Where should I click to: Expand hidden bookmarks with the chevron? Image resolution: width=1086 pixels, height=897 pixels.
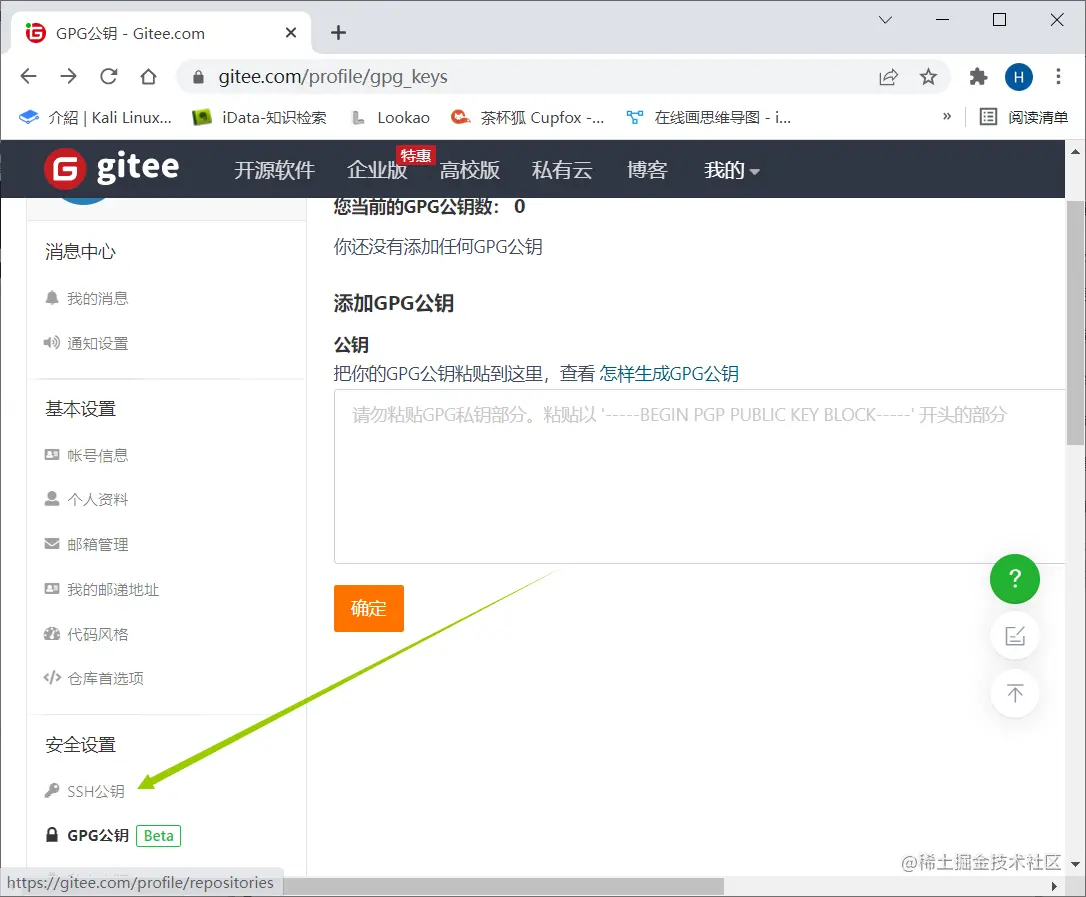coord(946,116)
